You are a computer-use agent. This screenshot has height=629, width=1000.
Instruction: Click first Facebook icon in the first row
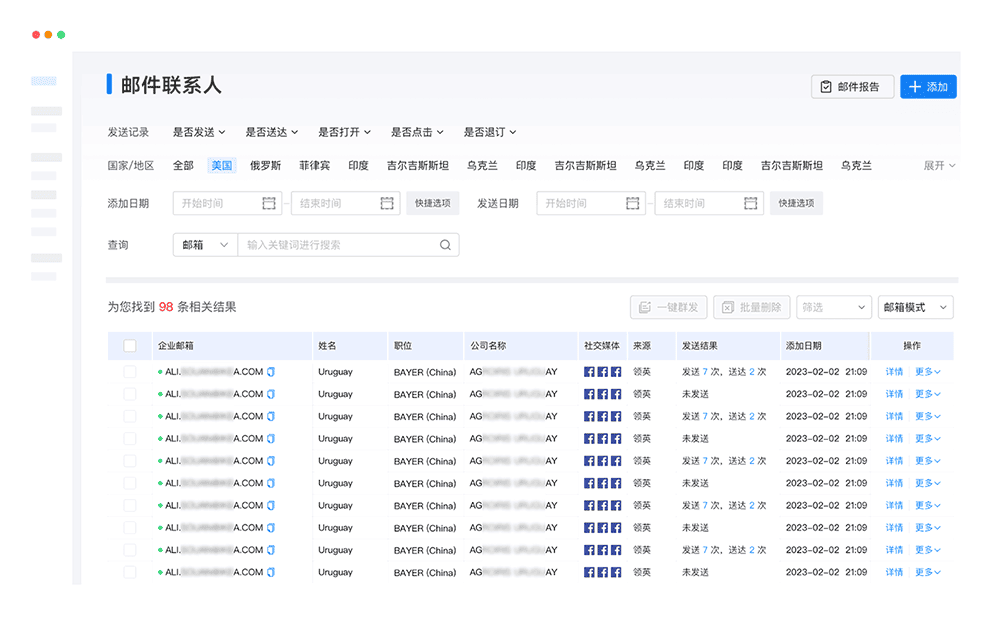(x=589, y=372)
